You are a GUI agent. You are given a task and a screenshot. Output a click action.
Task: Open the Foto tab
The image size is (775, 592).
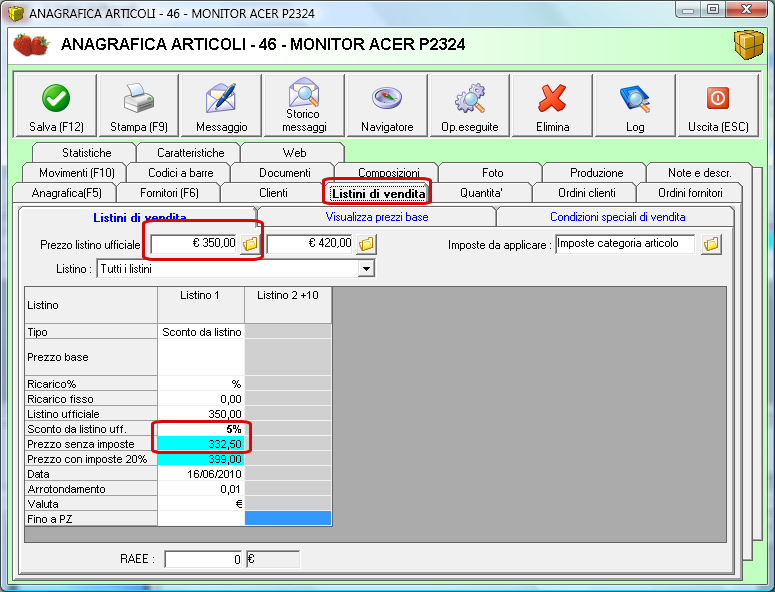492,173
